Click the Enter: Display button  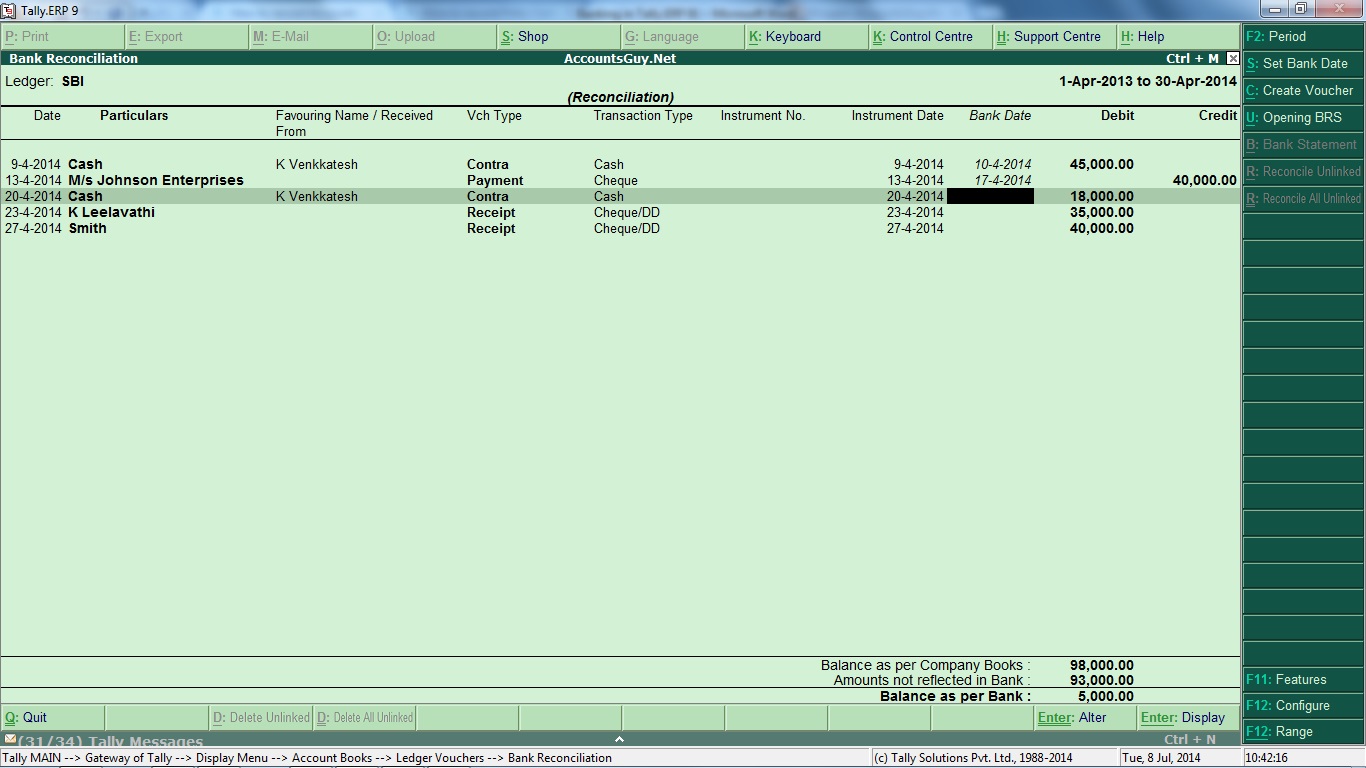(x=1188, y=717)
